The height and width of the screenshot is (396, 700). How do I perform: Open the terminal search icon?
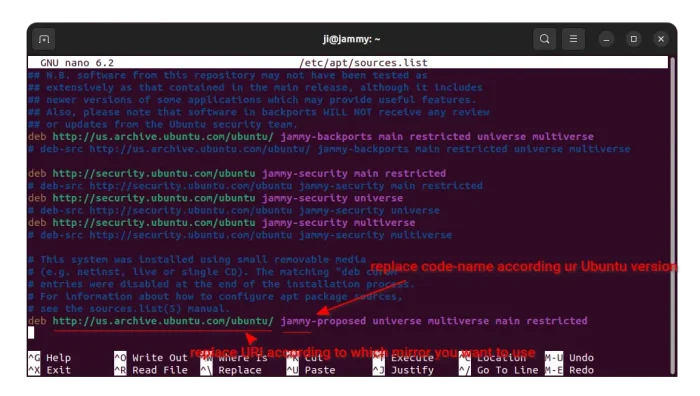pyautogui.click(x=544, y=39)
